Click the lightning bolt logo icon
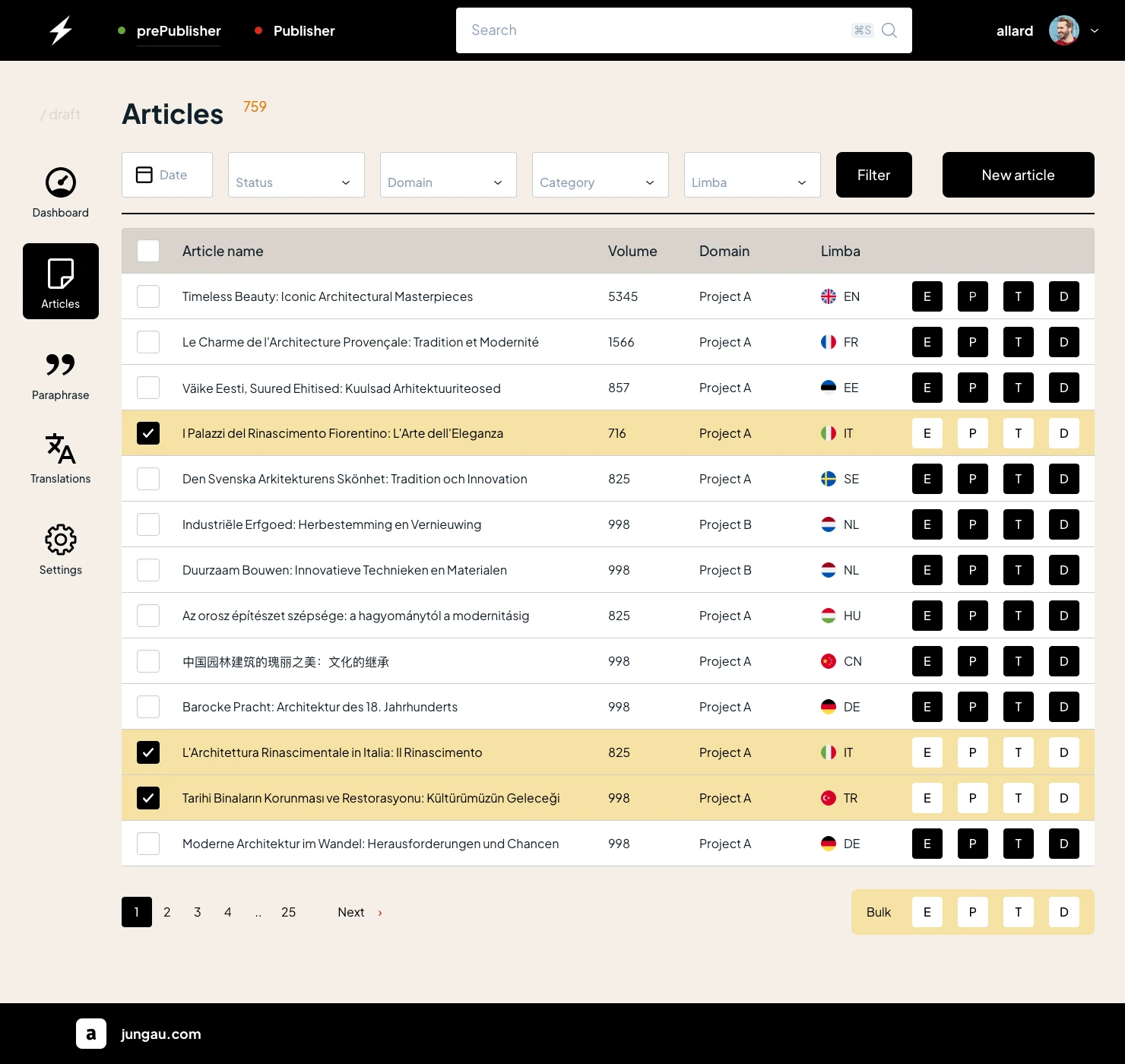1125x1064 pixels. 61,30
